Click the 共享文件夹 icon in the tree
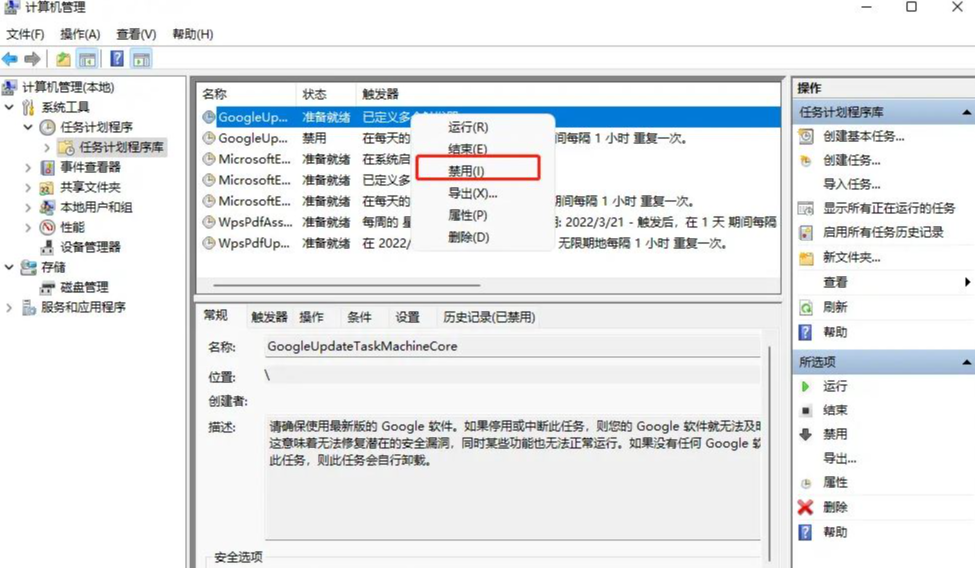 (x=47, y=187)
